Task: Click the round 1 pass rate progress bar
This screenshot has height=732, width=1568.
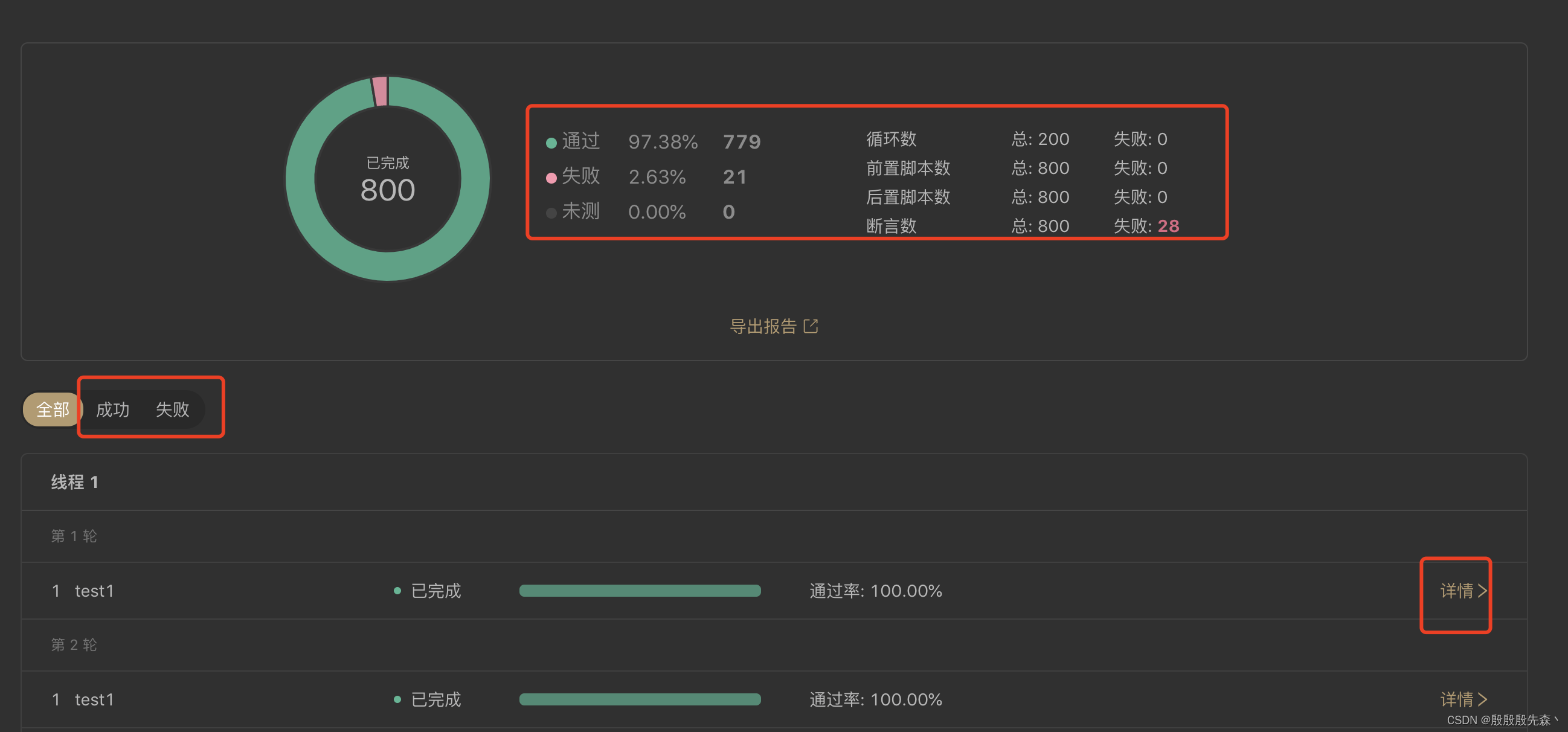Action: 639,590
